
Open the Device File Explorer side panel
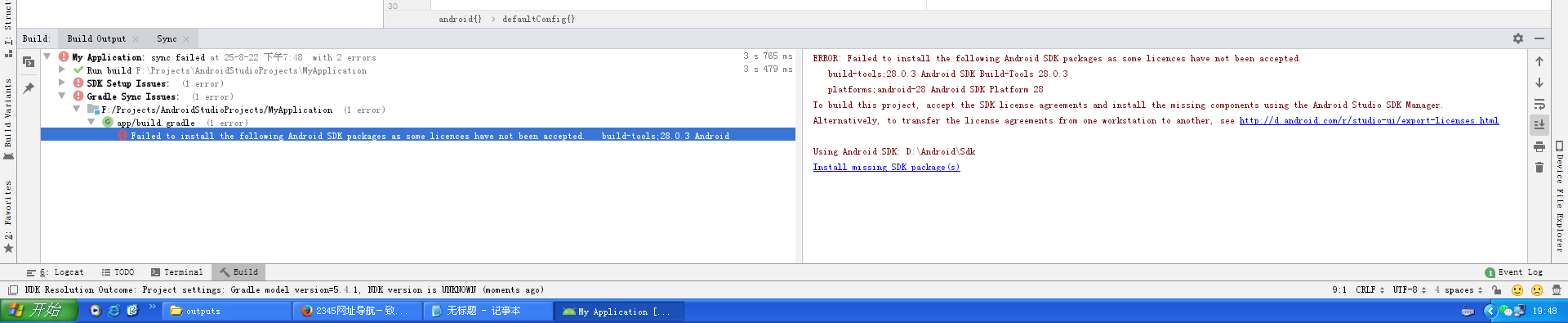point(1559,196)
